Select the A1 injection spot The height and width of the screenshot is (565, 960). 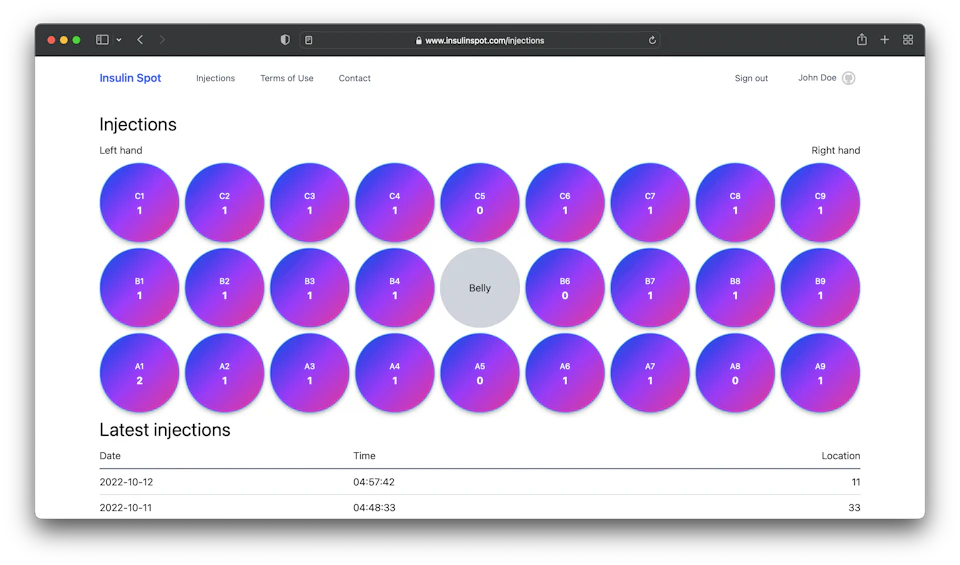139,373
